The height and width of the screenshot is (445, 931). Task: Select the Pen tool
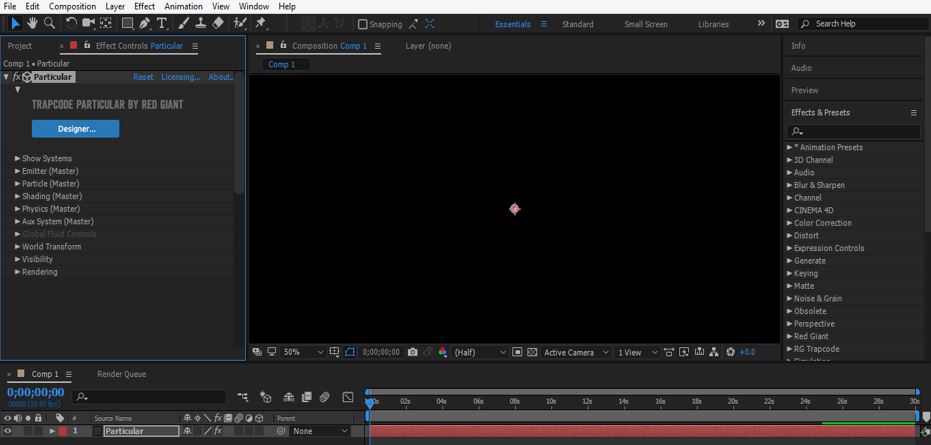[x=144, y=23]
